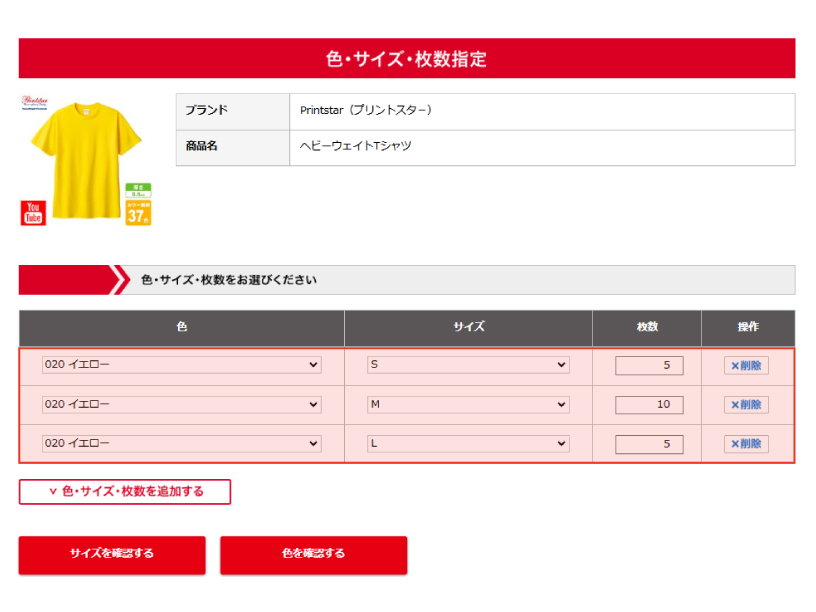Open the color dropdown in the S size row
The height and width of the screenshot is (612, 816).
(x=181, y=365)
